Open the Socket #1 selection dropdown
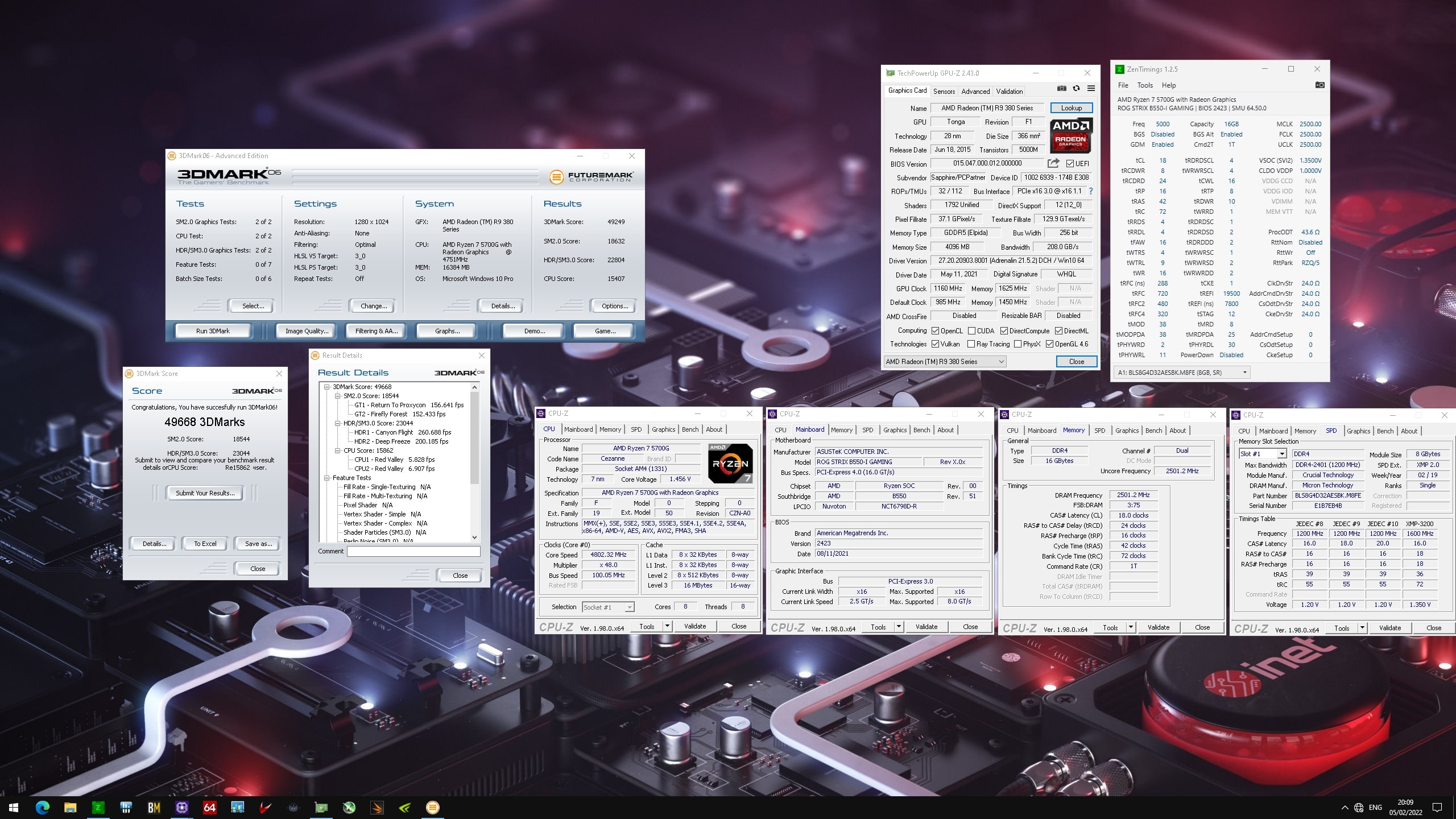The height and width of the screenshot is (819, 1456). pyautogui.click(x=608, y=607)
